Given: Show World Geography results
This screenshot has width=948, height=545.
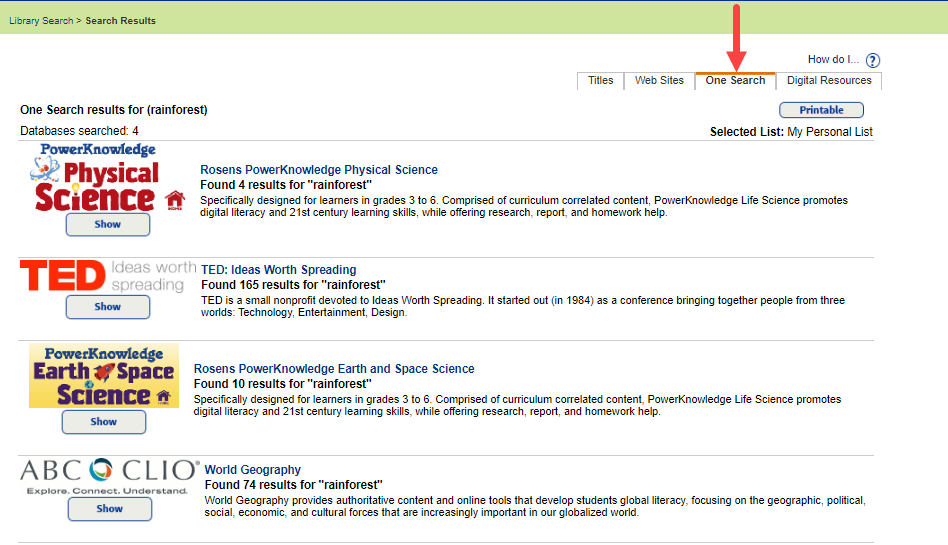Looking at the screenshot, I should [110, 509].
